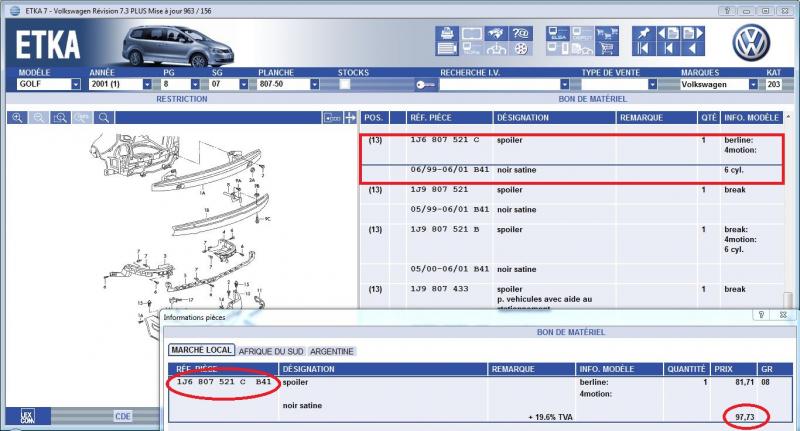
Task: Click the move splitter arrows icon
Action: click(x=350, y=118)
